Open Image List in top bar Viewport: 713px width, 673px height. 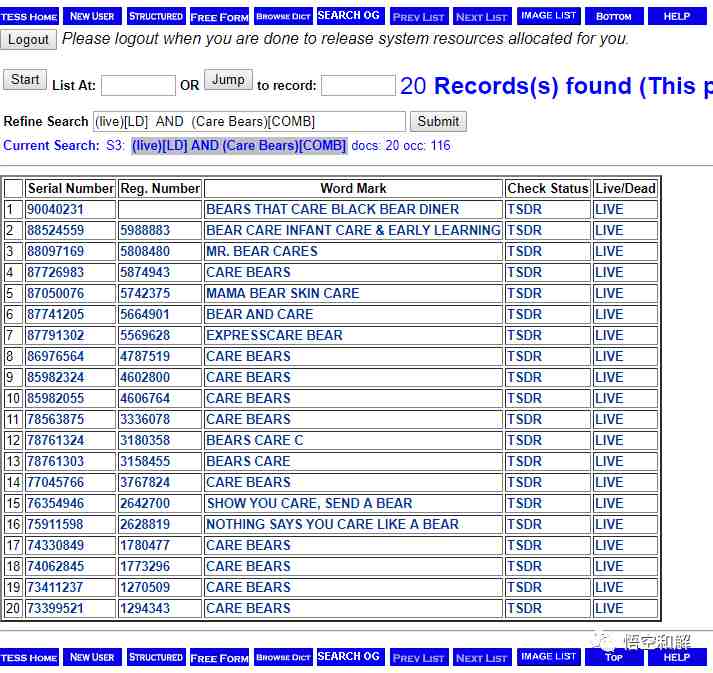(x=549, y=16)
